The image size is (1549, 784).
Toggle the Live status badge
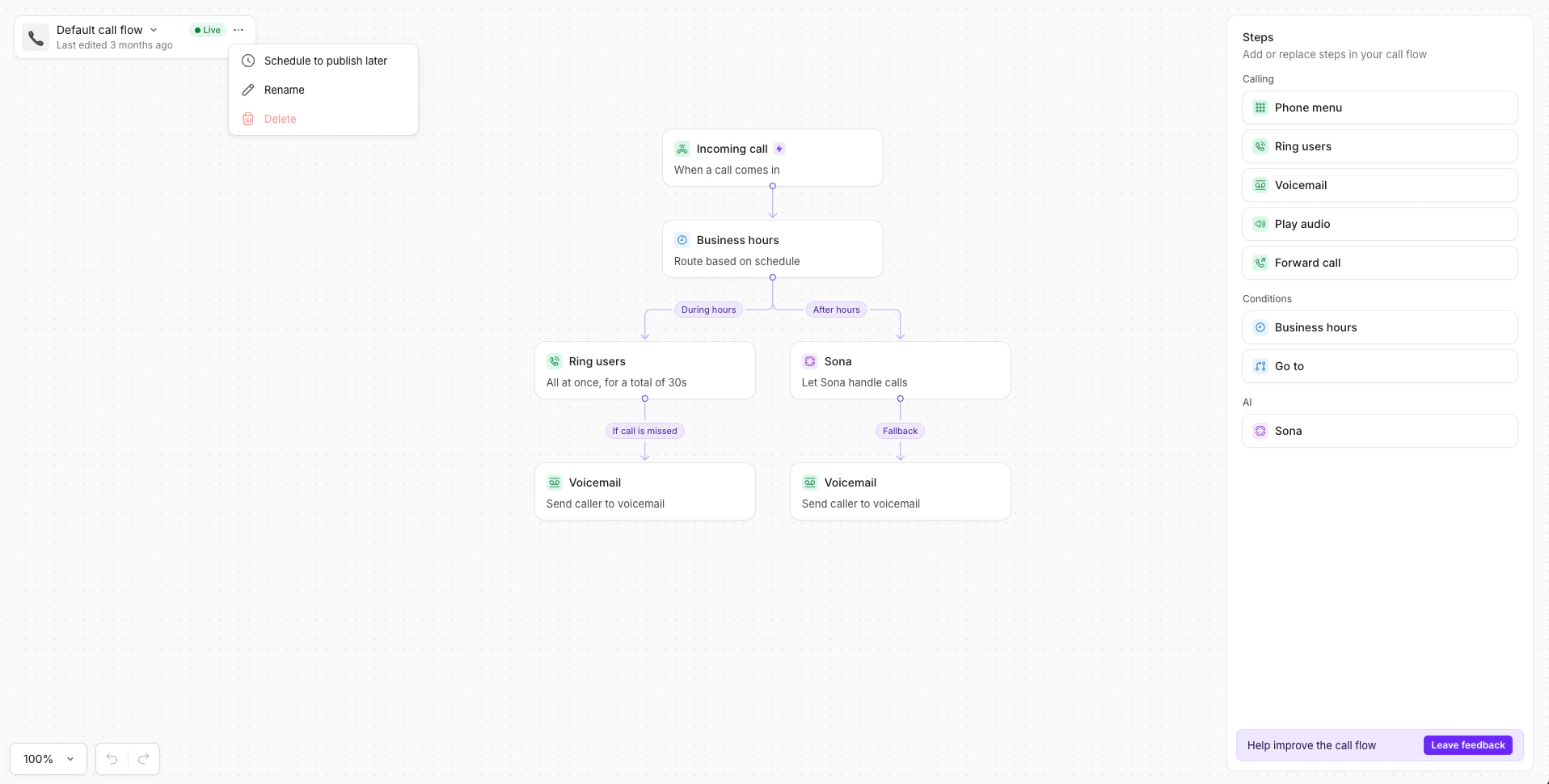click(207, 30)
